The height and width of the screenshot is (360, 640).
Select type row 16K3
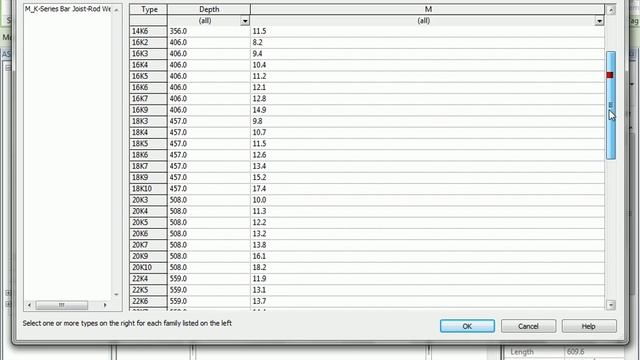[x=367, y=53]
